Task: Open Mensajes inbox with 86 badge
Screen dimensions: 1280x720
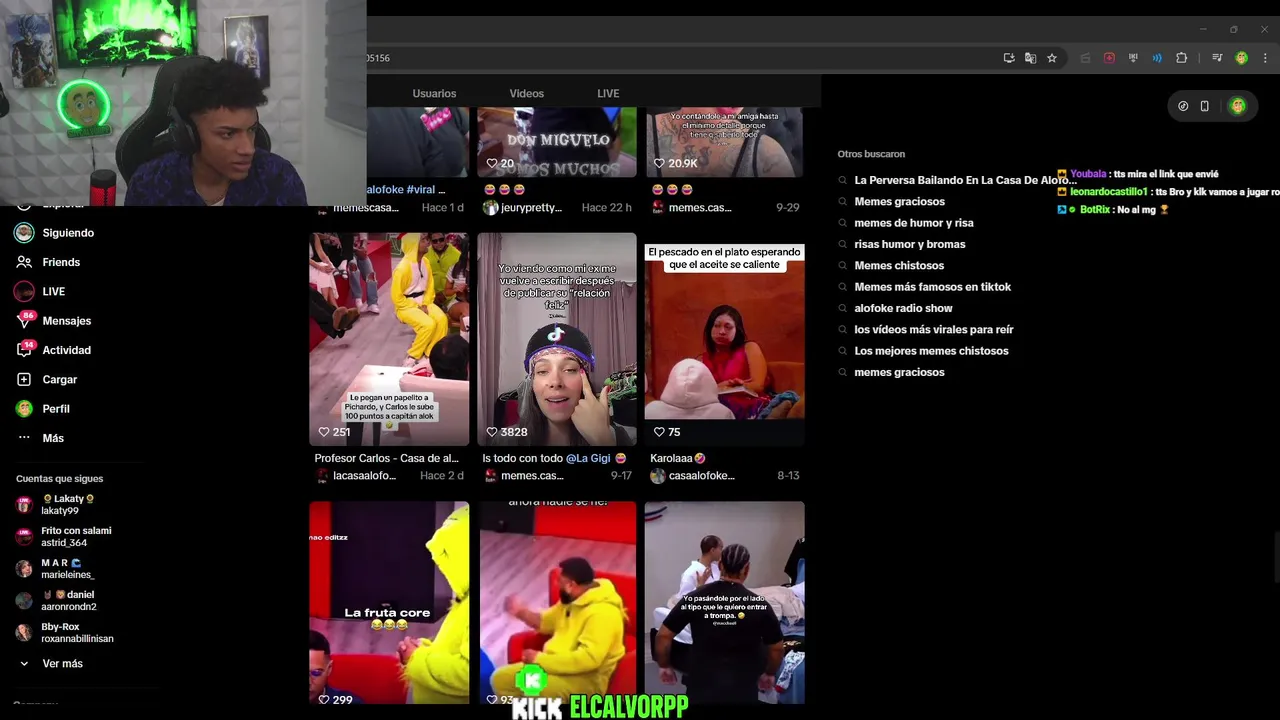Action: 54,321
